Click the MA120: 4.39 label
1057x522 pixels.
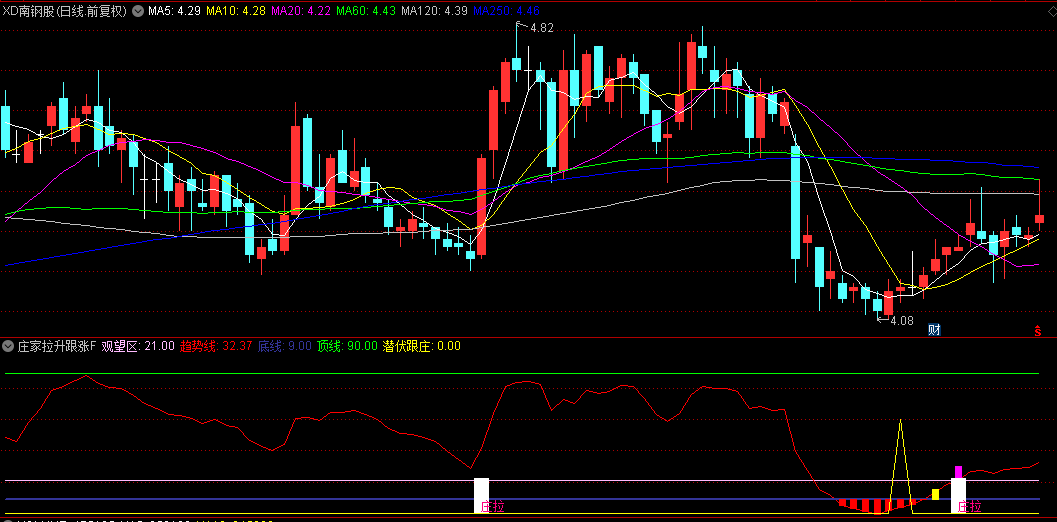(x=434, y=11)
